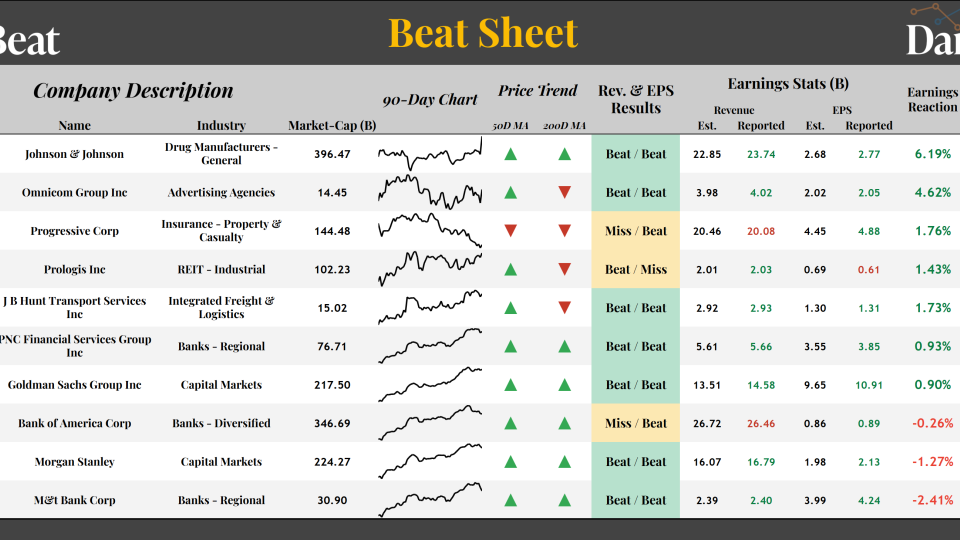
Task: Open Johnson & Johnson's 90-day sparkline chart
Action: coord(430,154)
